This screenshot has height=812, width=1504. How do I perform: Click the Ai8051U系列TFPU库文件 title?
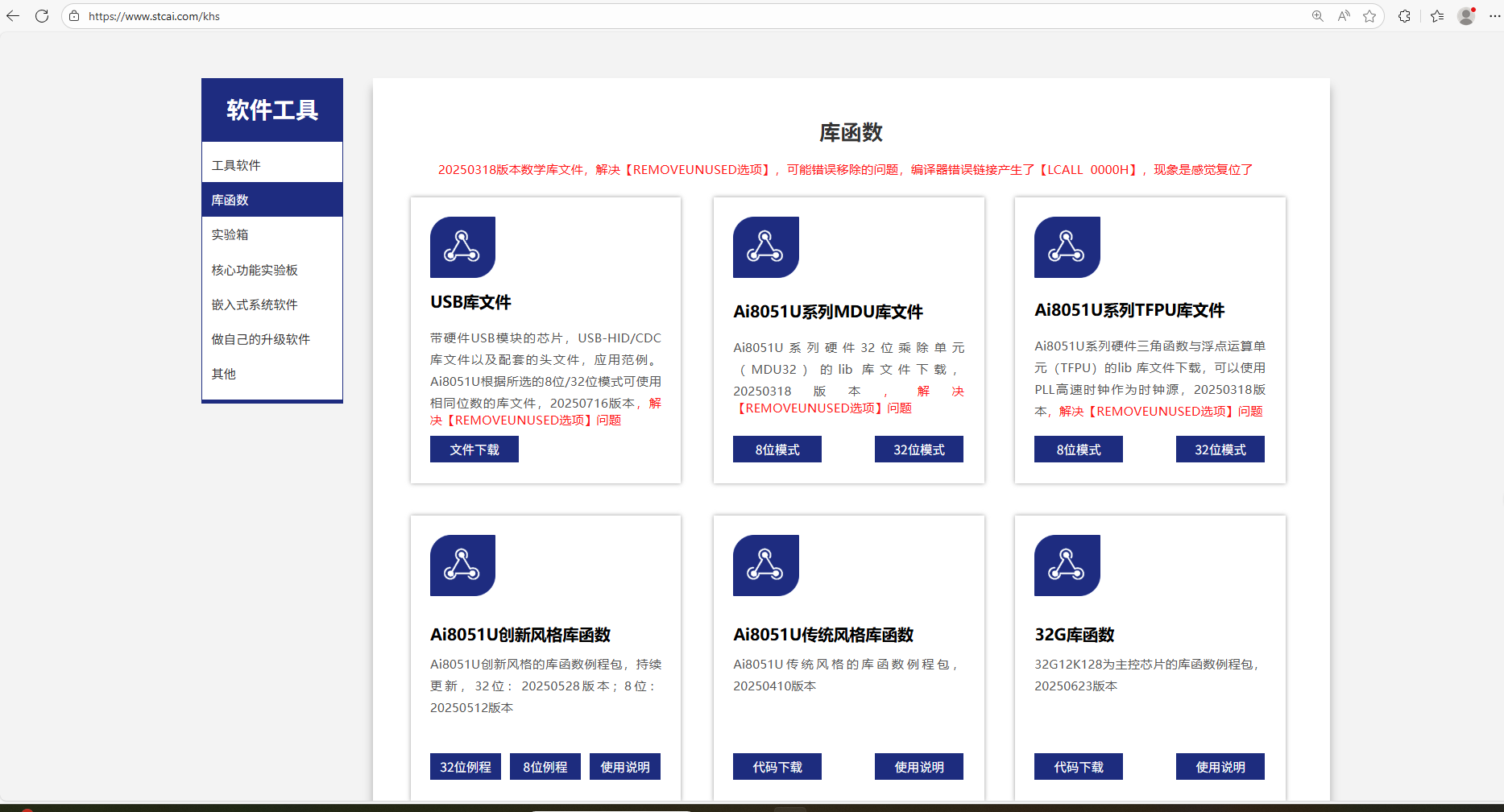pos(1129,310)
